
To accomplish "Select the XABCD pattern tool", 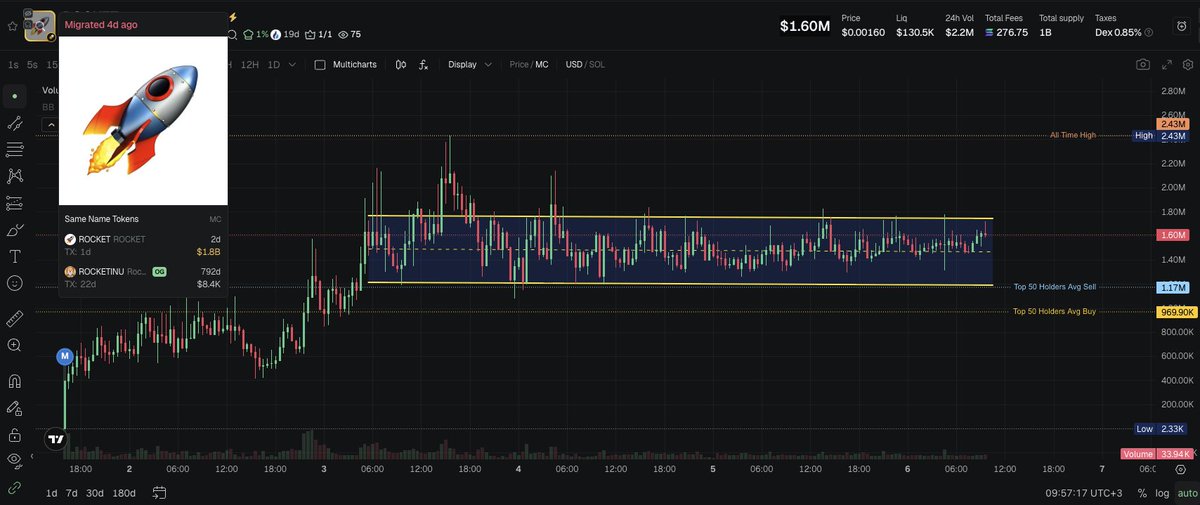I will [14, 177].
